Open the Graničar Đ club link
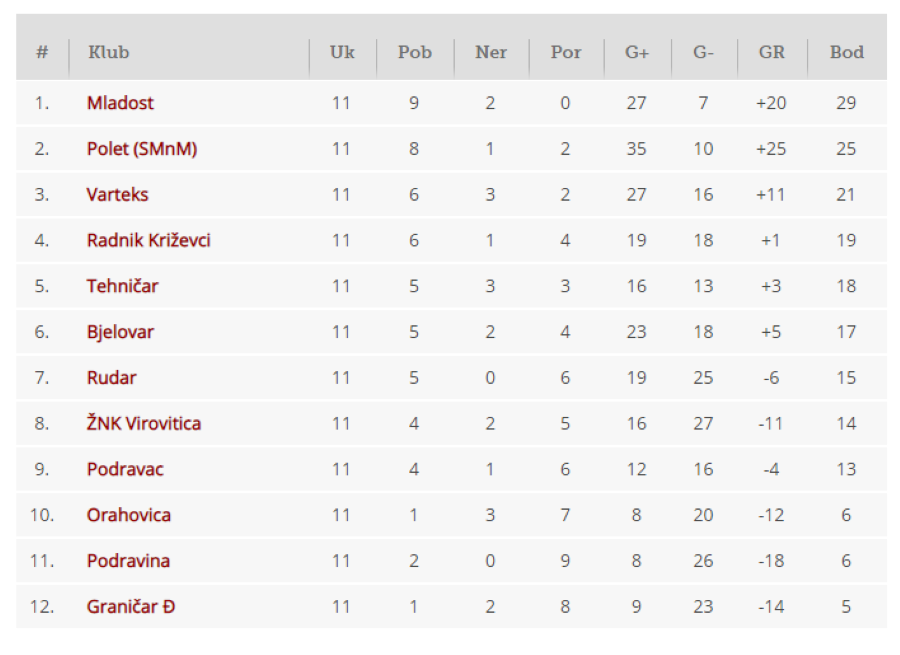900x655 pixels. pos(131,607)
